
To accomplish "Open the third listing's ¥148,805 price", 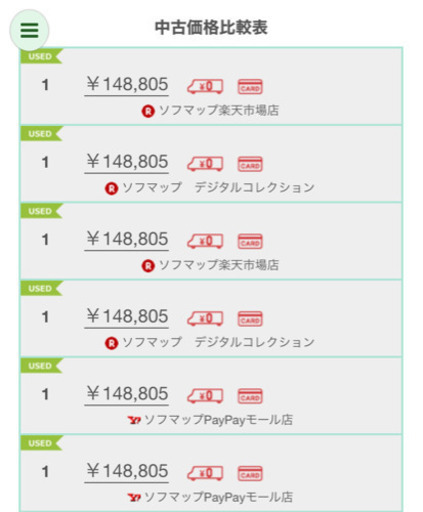I will point(127,239).
